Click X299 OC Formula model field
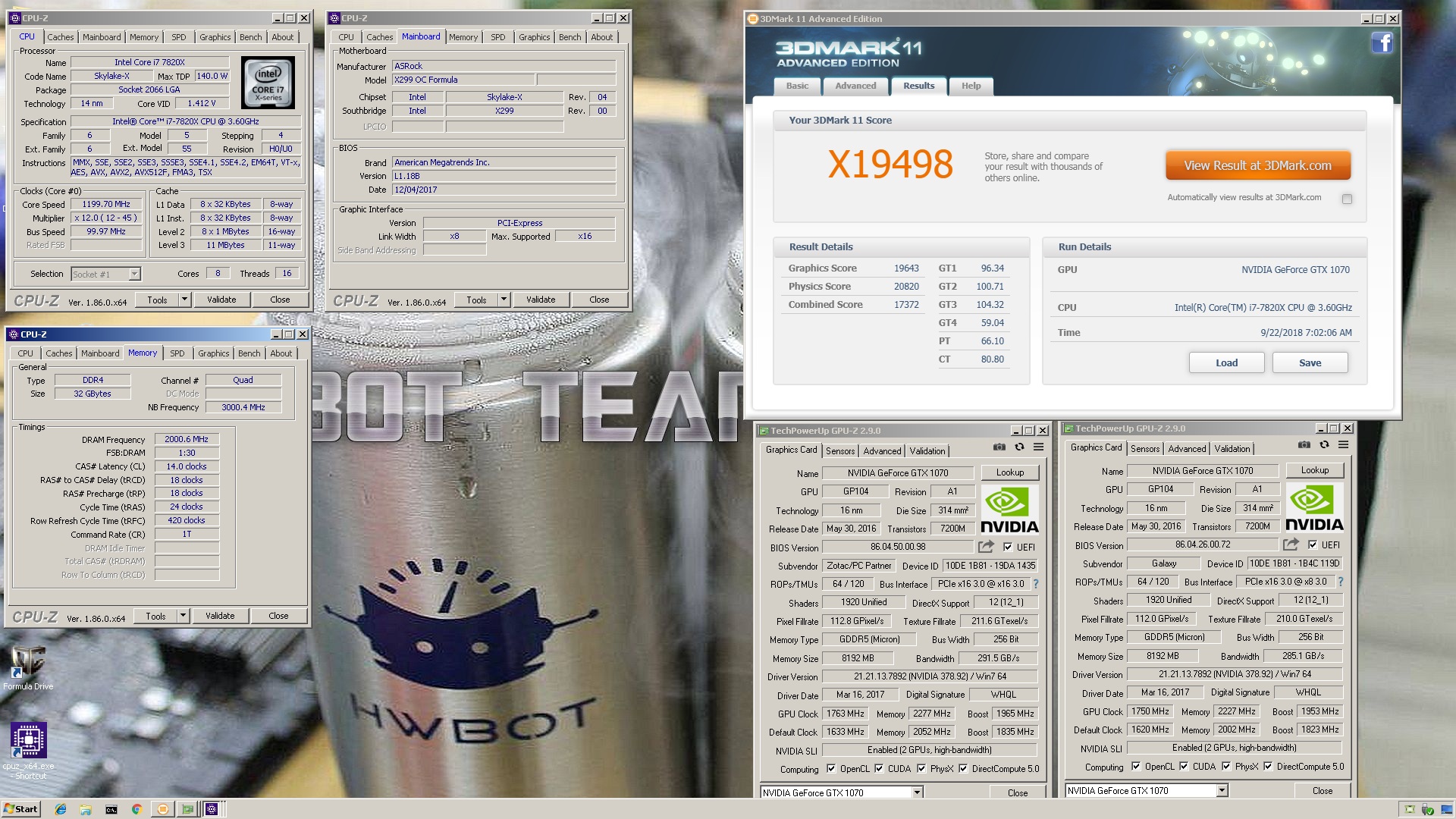The height and width of the screenshot is (819, 1456). (x=463, y=80)
